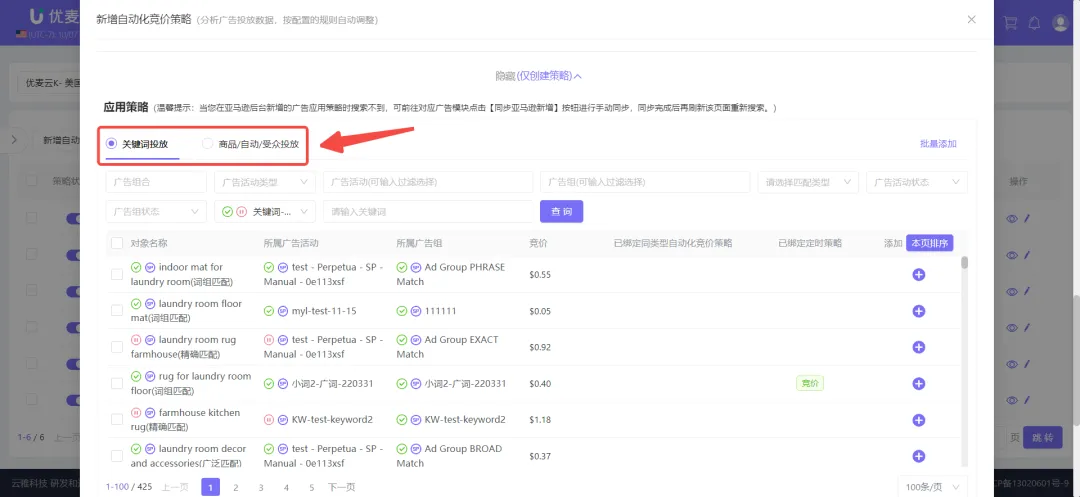Click the third row edit pencil in background table
This screenshot has width=1080, height=497.
point(1026,291)
